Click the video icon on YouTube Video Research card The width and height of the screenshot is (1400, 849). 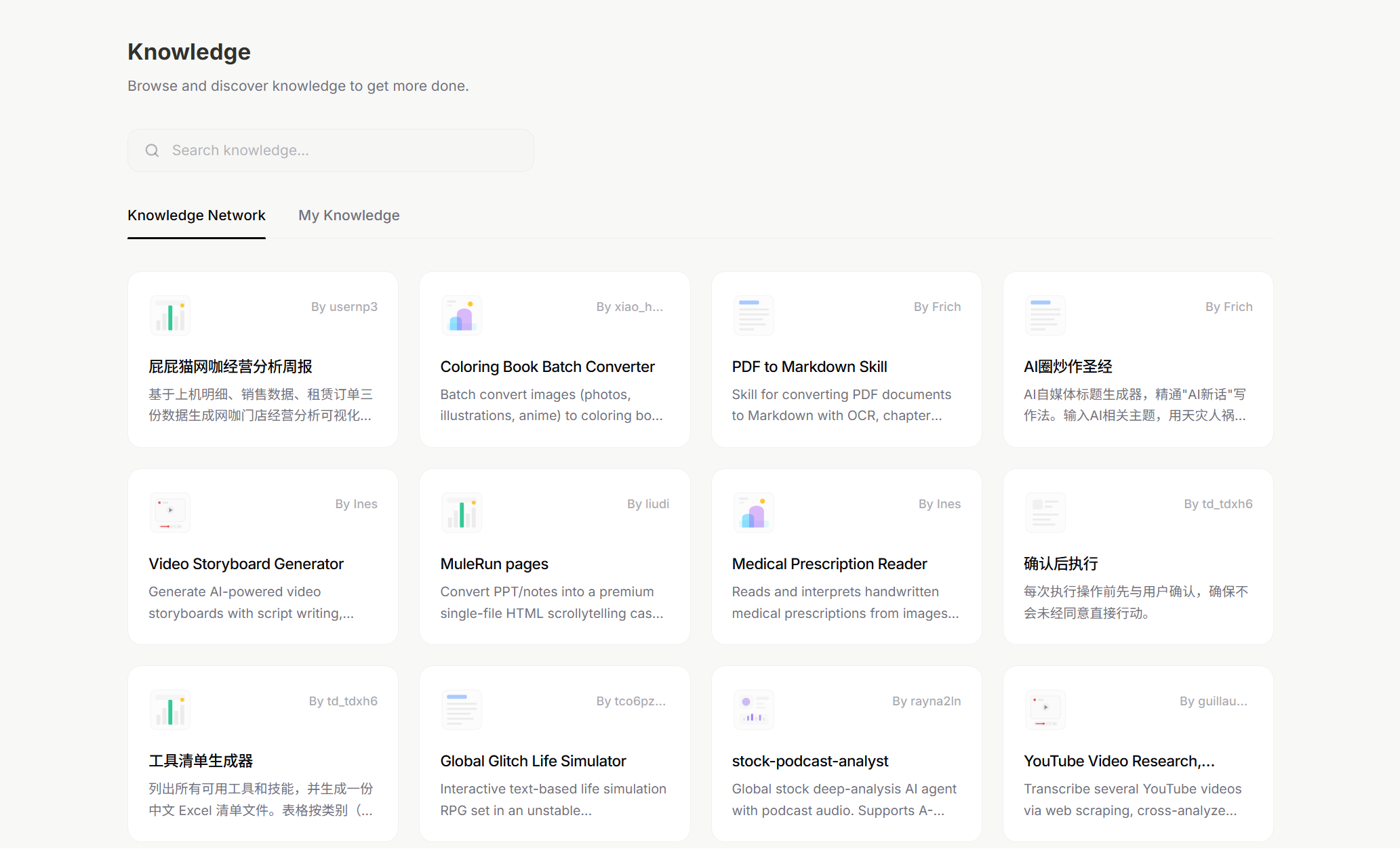point(1045,709)
